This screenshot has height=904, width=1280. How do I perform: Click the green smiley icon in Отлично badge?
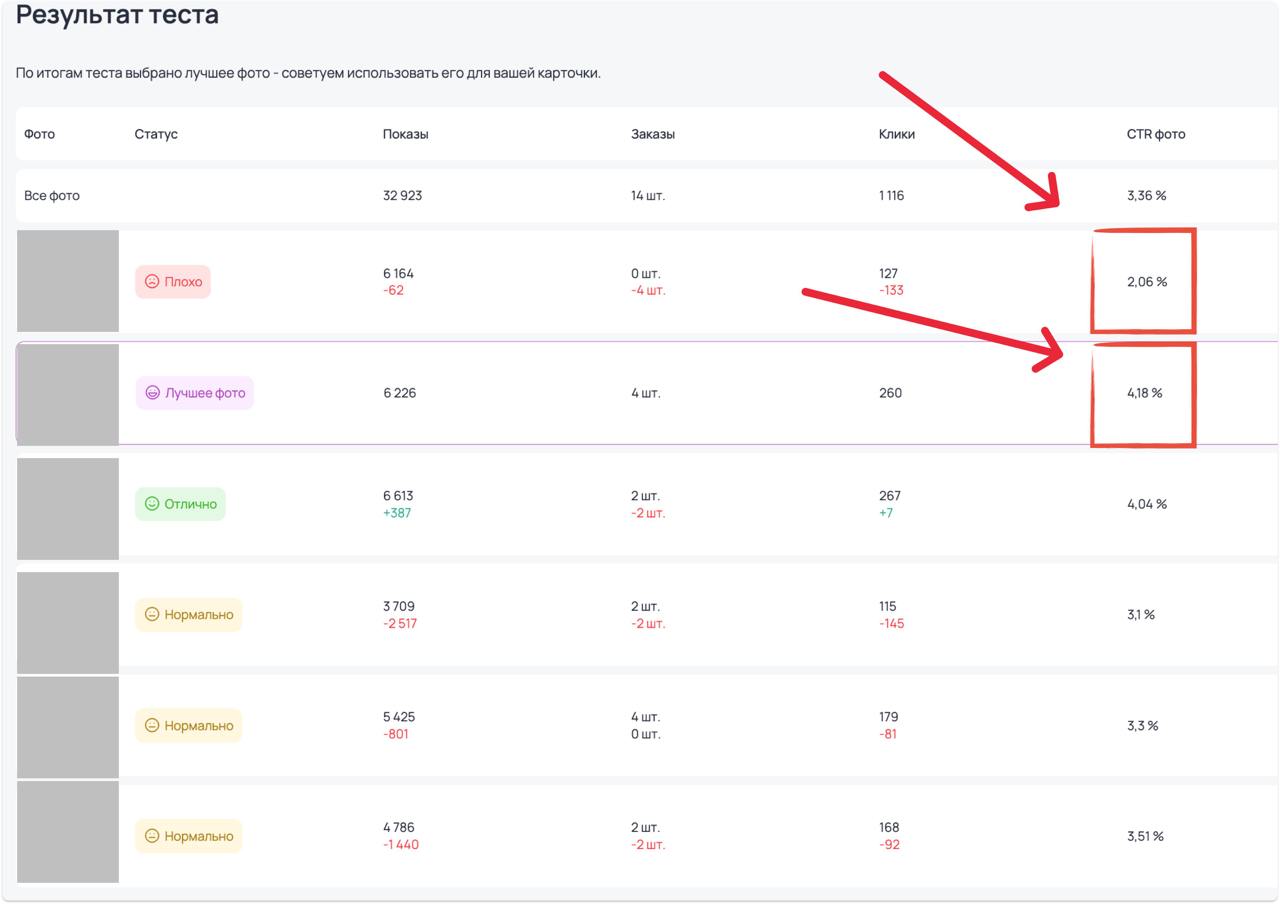[x=152, y=504]
